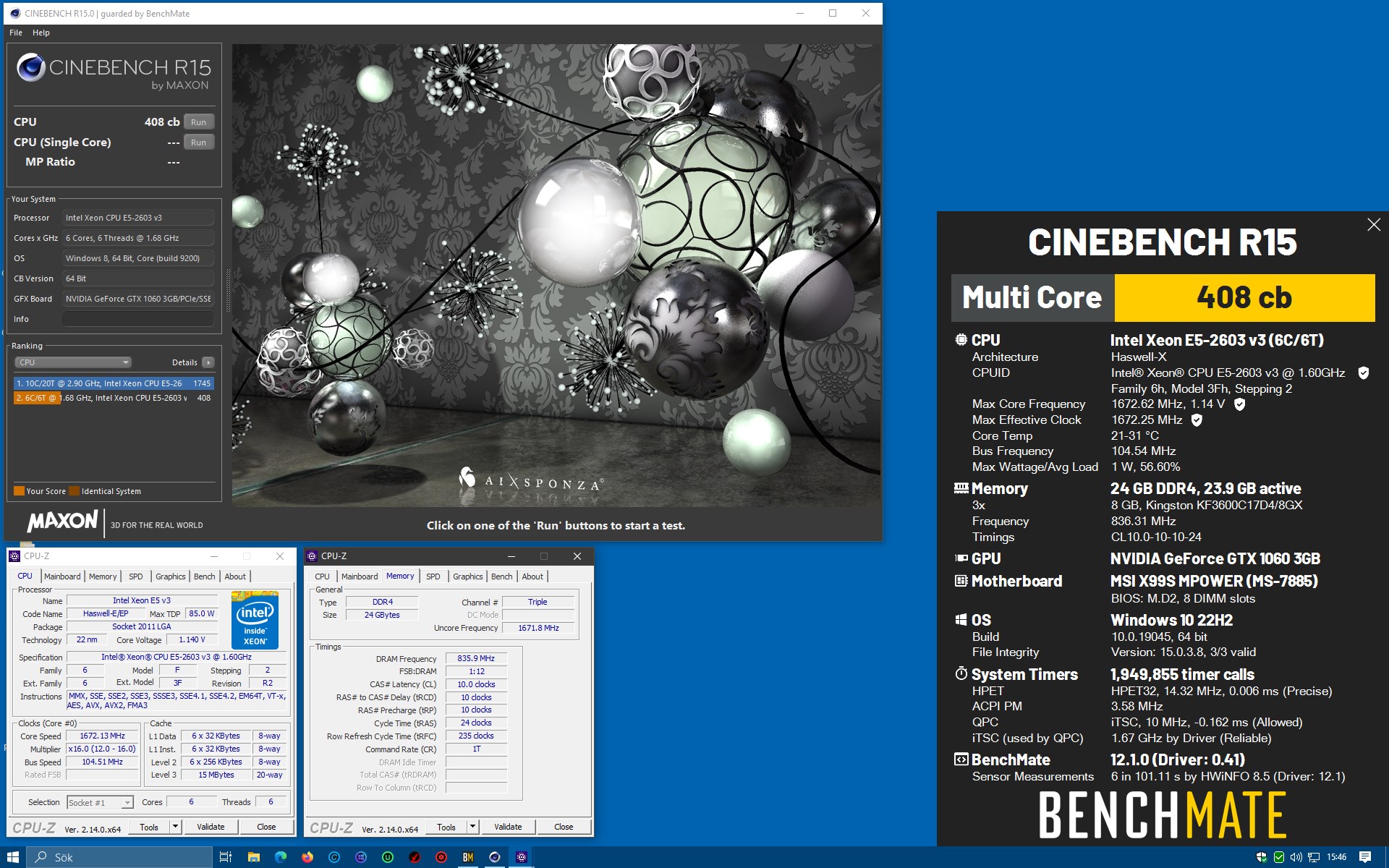Click the GPU card icon in BenchMate panel
The width and height of the screenshot is (1389, 868).
pyautogui.click(x=961, y=558)
